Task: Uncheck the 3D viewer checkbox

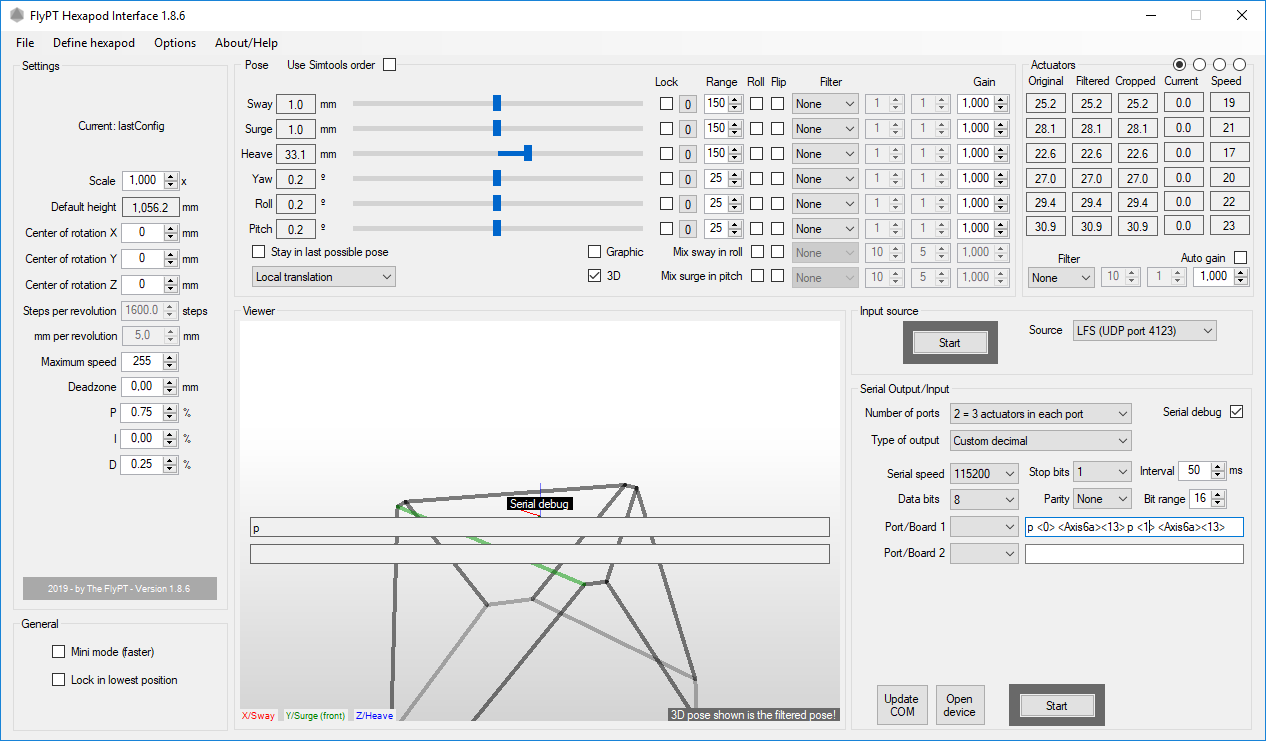Action: 595,276
